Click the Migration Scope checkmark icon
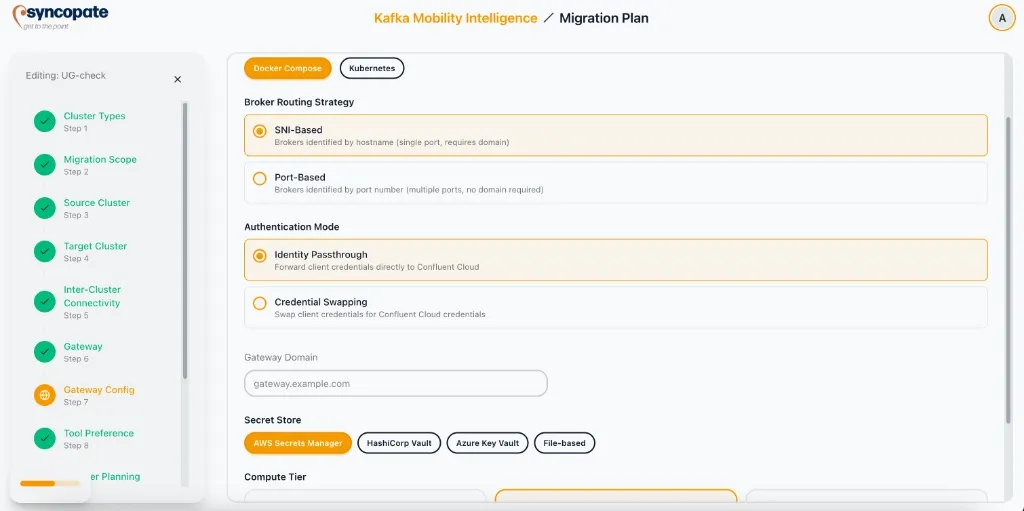This screenshot has width=1024, height=511. (x=44, y=165)
